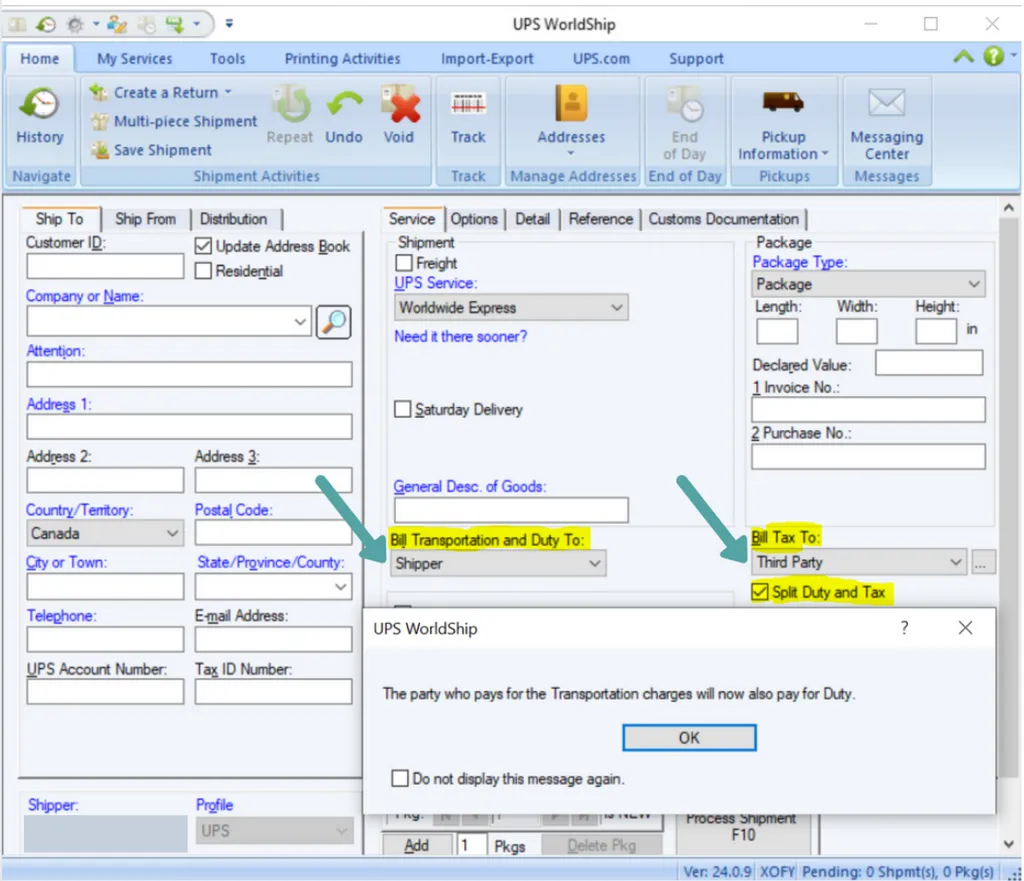Open the Messaging Center
This screenshot has width=1024, height=881.
[x=886, y=110]
